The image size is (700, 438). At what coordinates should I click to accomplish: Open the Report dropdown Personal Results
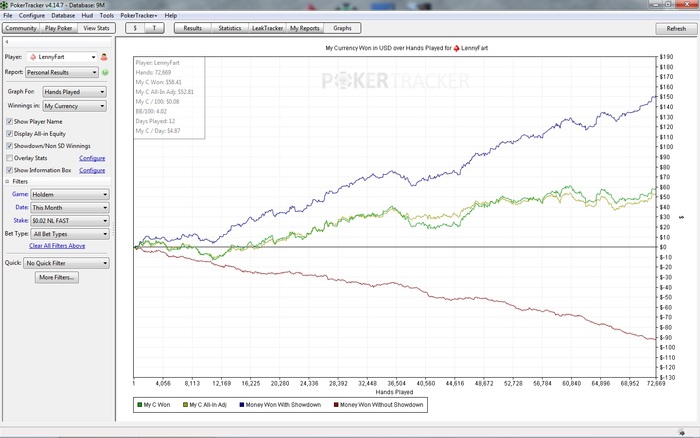(x=62, y=72)
